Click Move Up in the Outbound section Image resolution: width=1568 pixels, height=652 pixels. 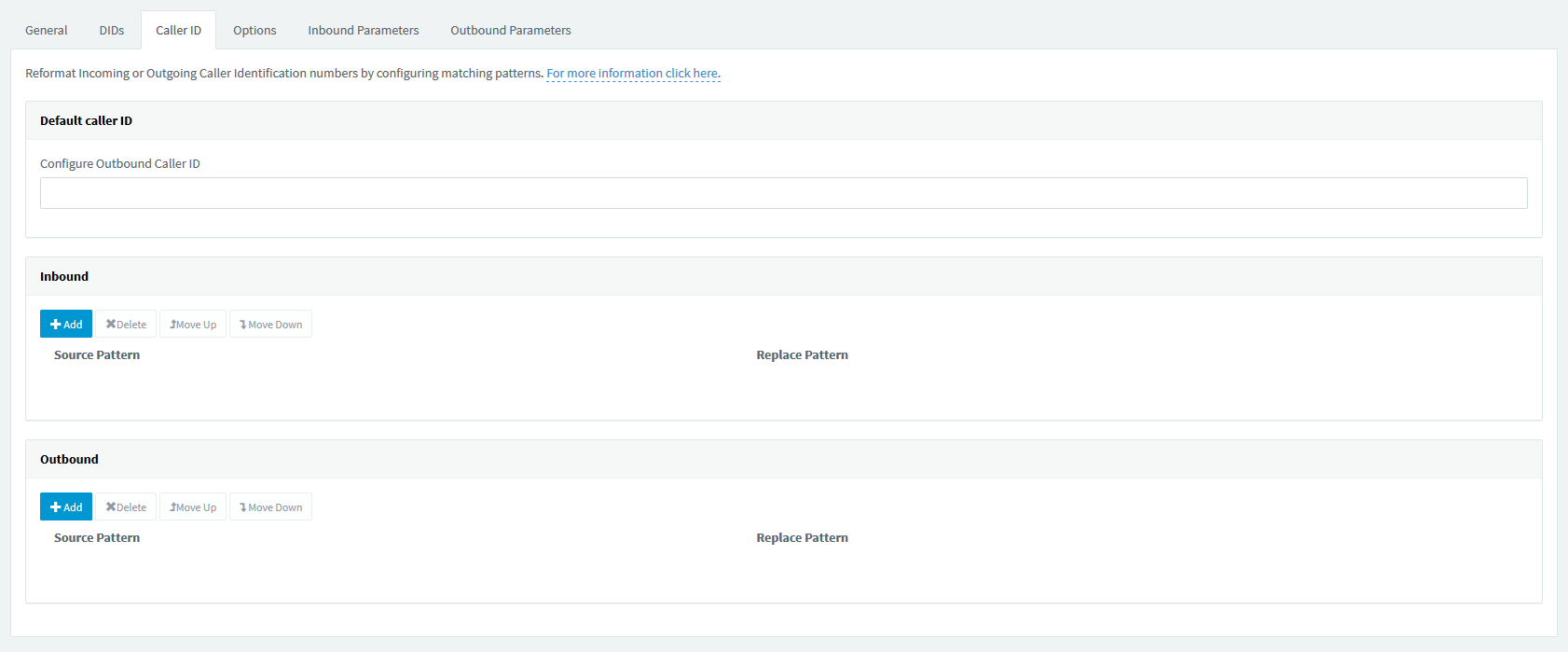coord(193,506)
